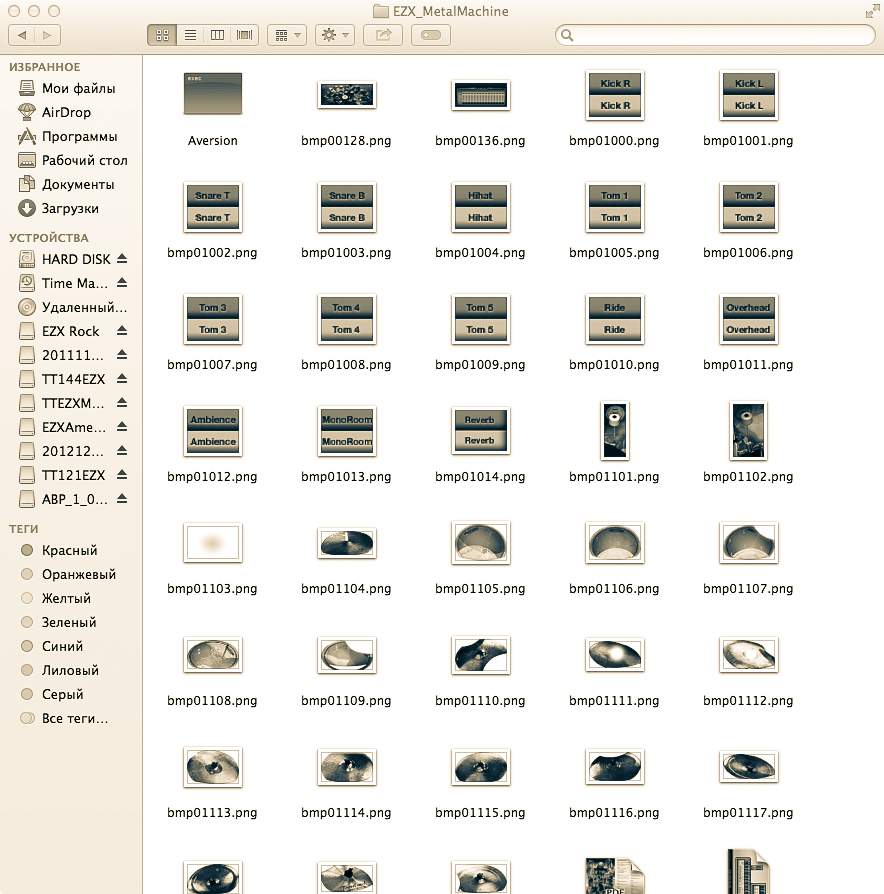
Task: Switch to Cover Flow view
Action: pyautogui.click(x=244, y=35)
